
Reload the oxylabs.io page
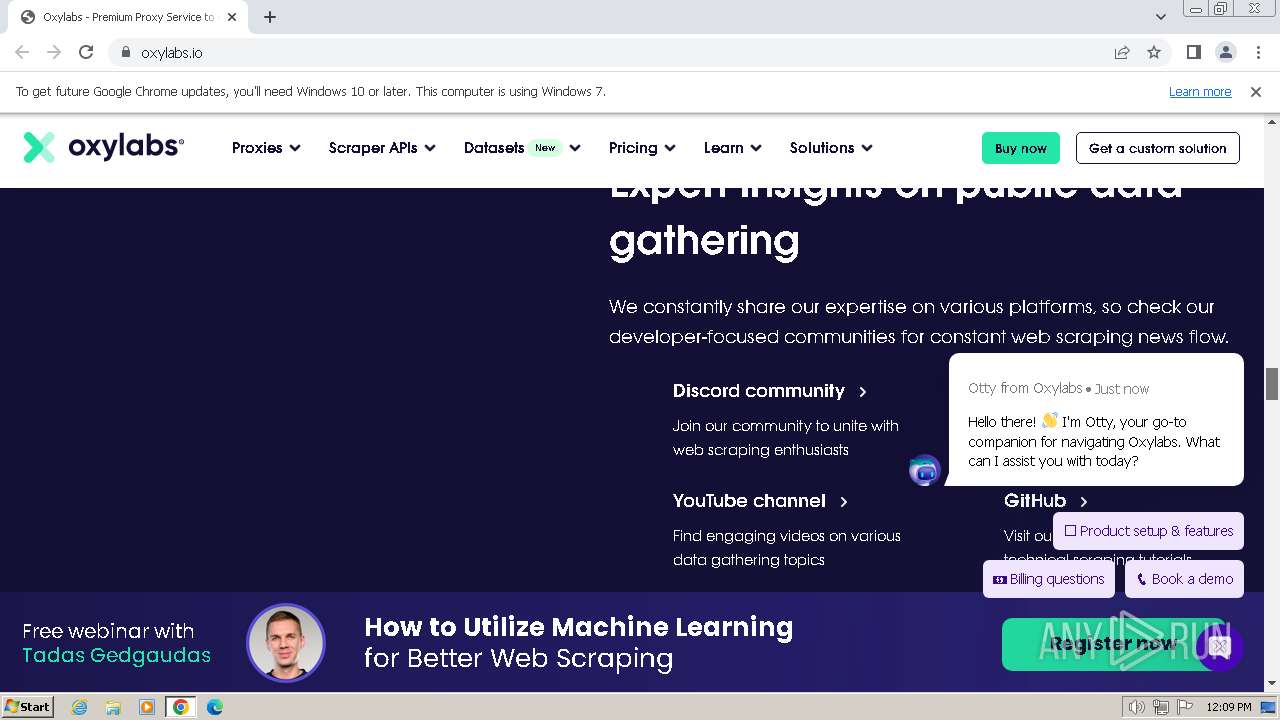86,52
